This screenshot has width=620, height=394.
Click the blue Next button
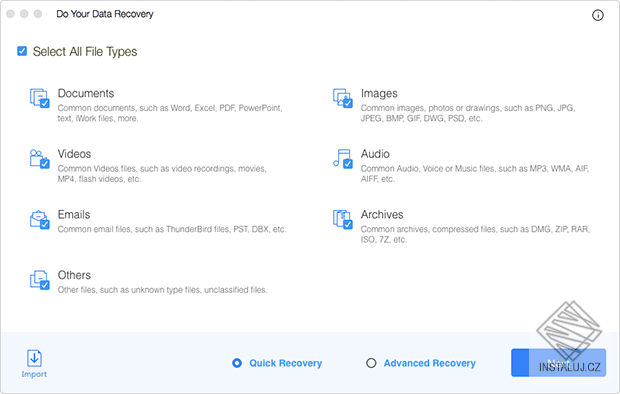[558, 363]
